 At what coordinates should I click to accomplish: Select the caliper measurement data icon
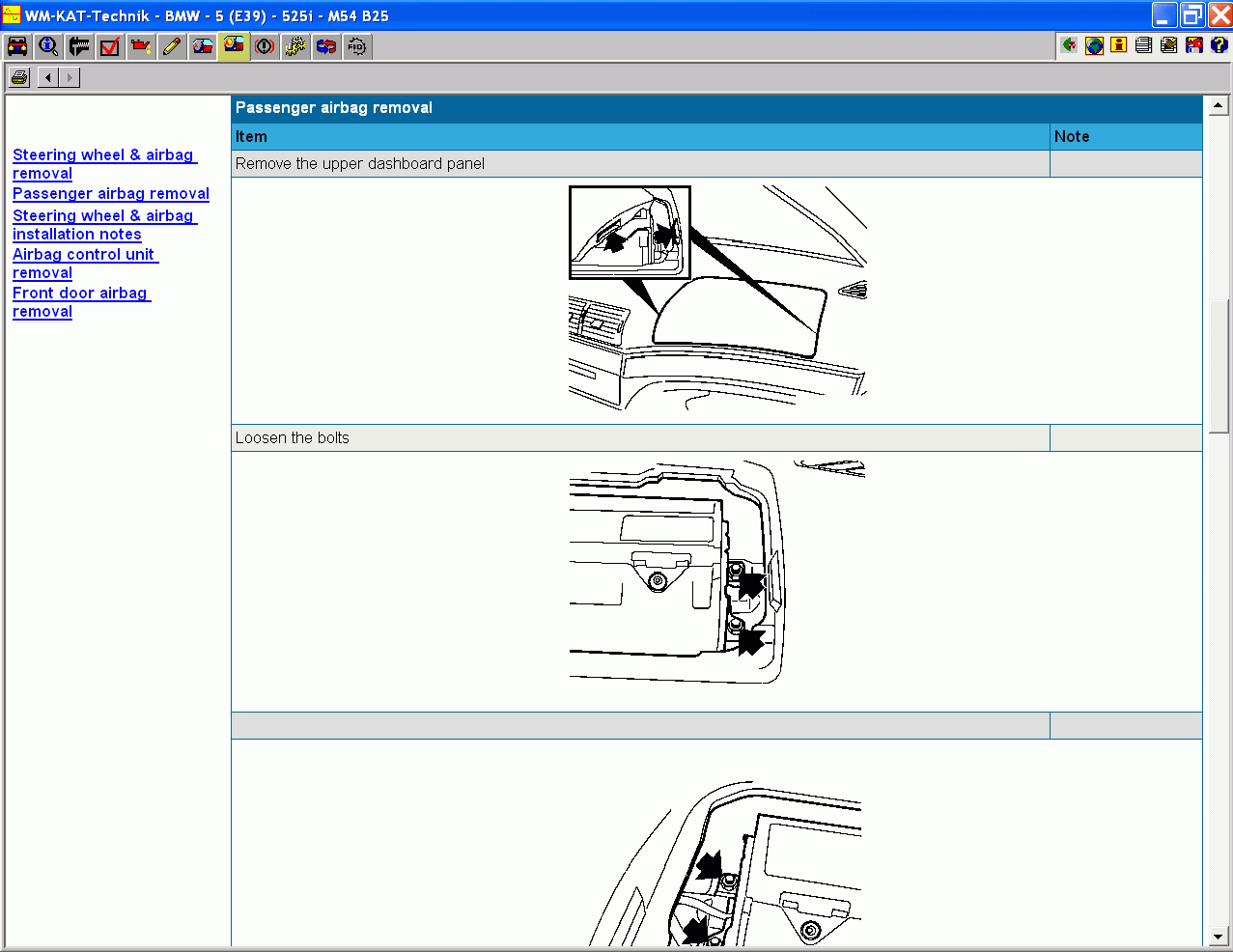point(79,46)
